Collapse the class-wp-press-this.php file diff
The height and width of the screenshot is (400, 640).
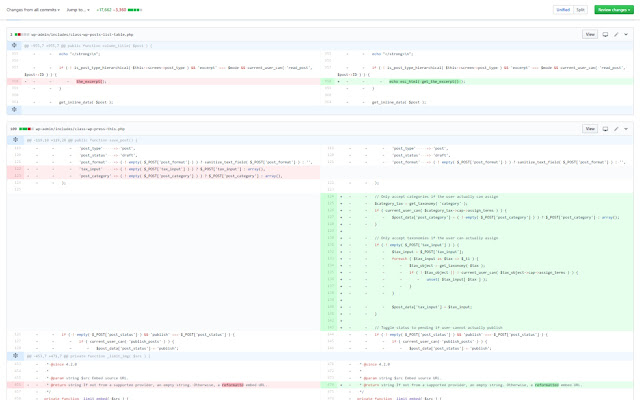click(x=627, y=129)
